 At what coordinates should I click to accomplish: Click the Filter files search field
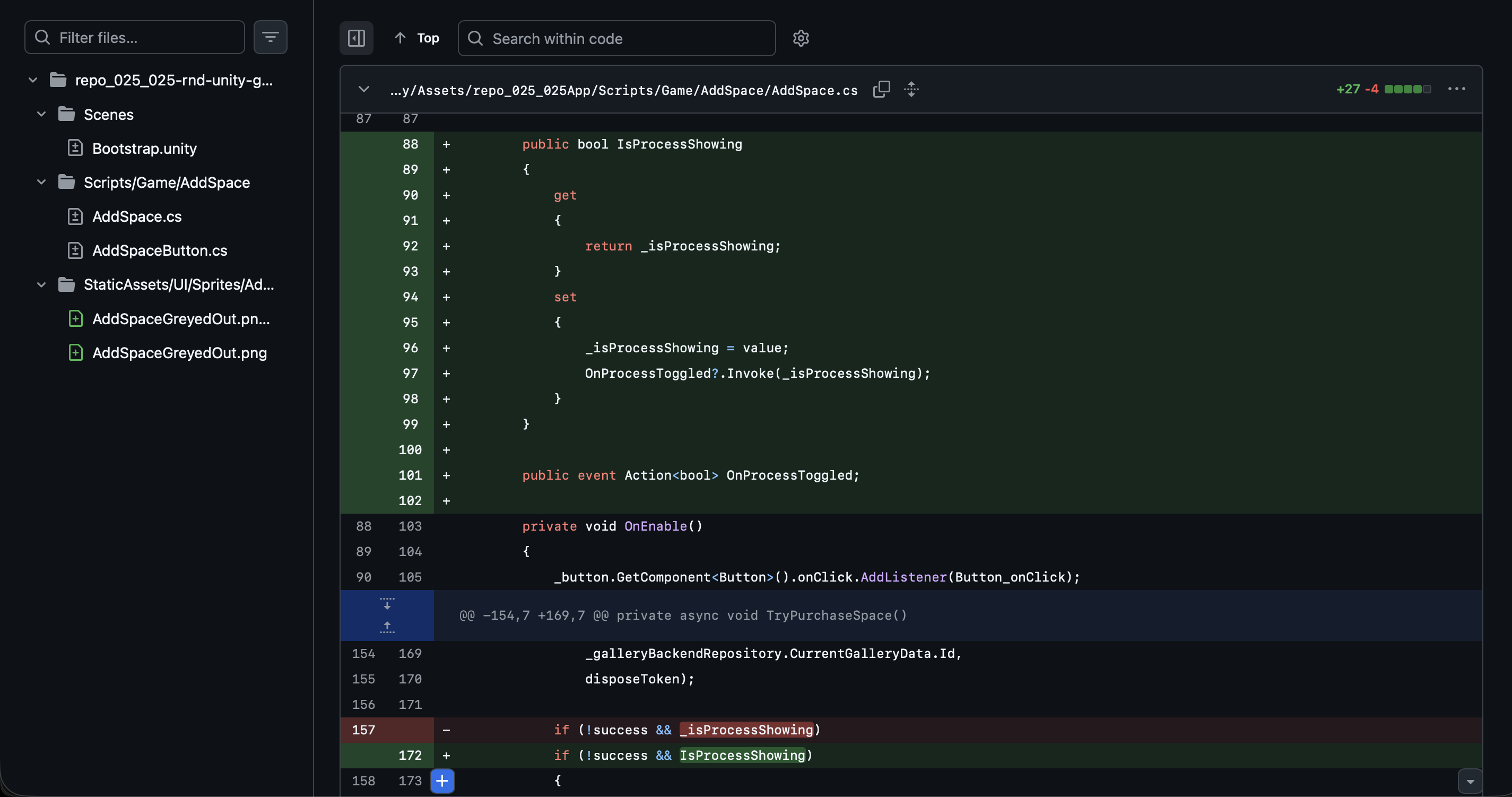tap(134, 38)
